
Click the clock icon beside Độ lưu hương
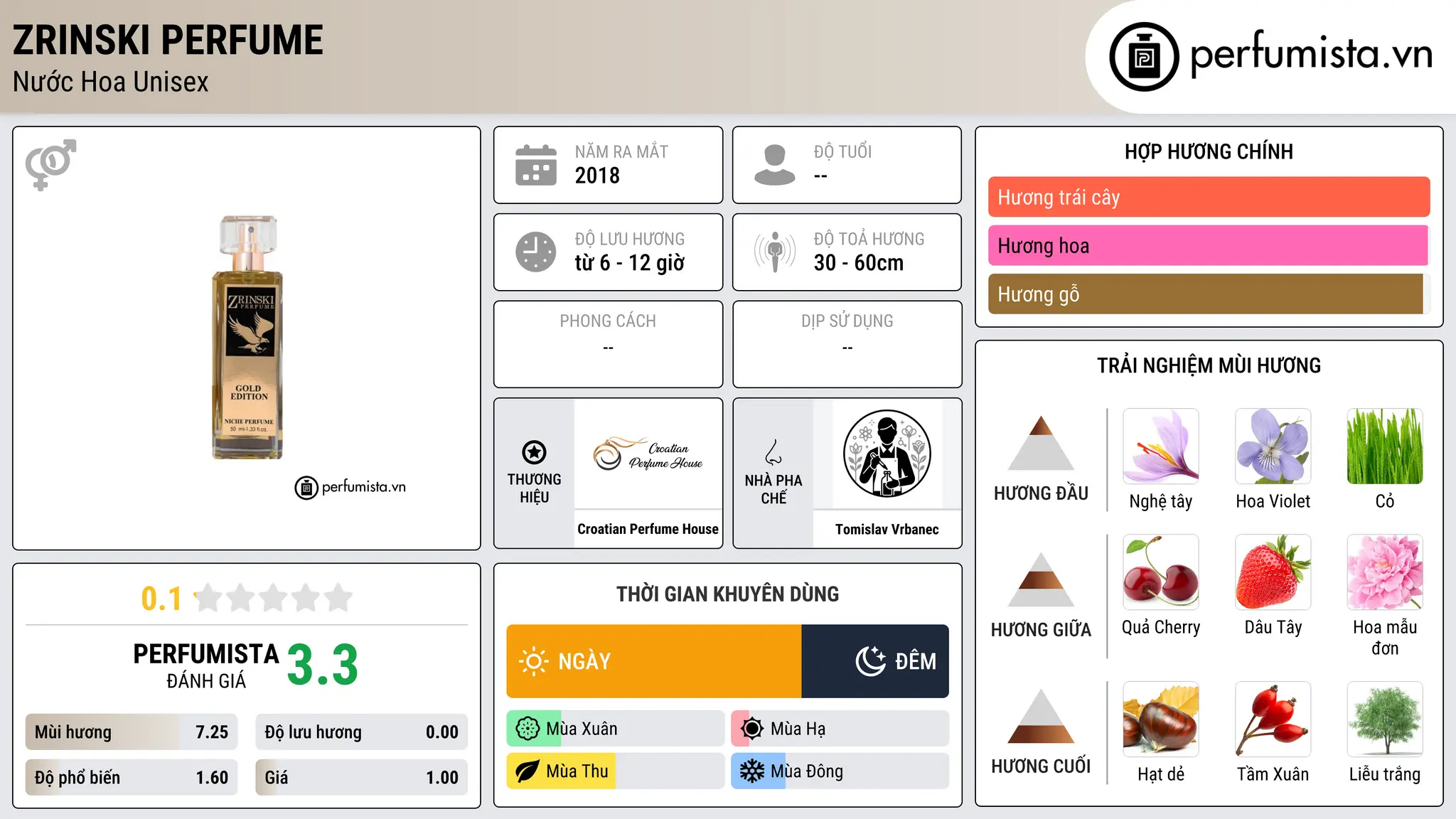(x=536, y=252)
